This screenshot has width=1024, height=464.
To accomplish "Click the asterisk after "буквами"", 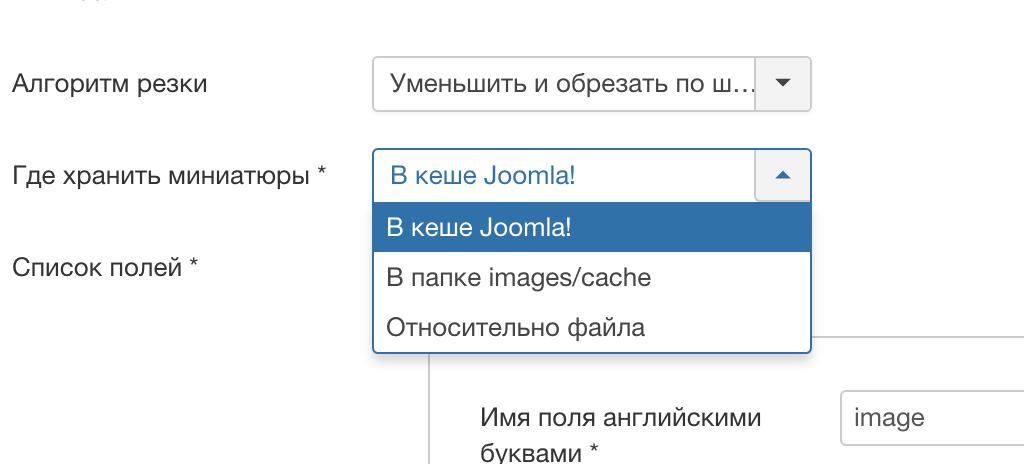I will coord(594,451).
